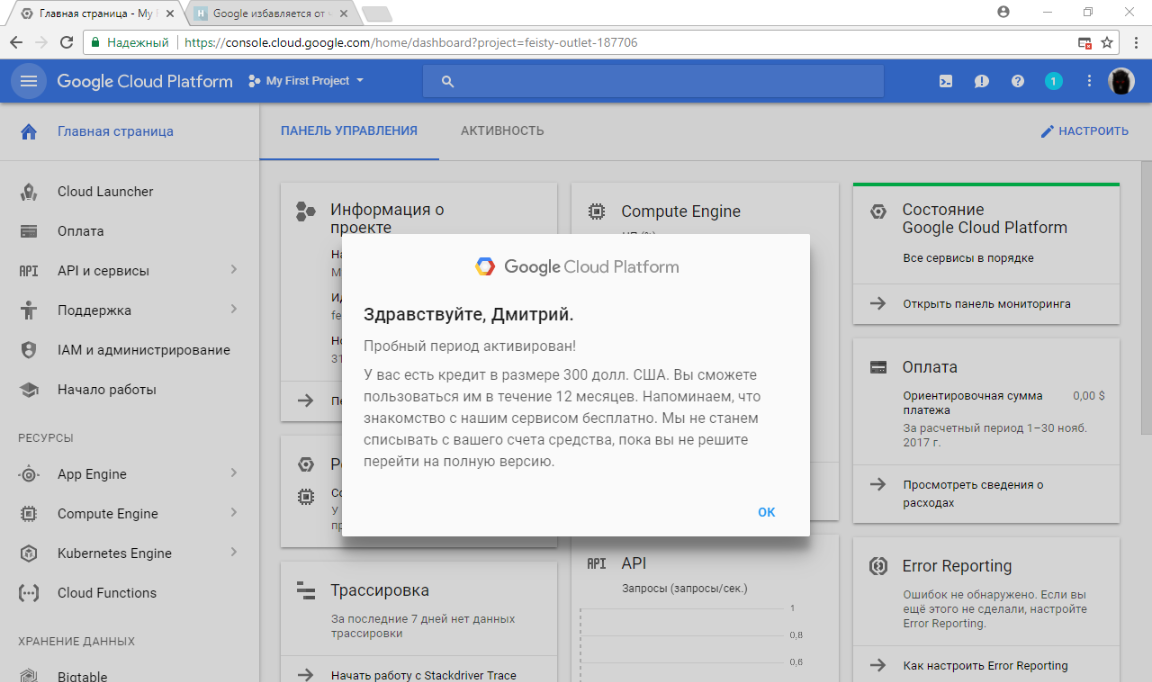Viewport: 1152px width, 682px height.
Task: Expand the API и сервисы submenu chevron
Action: coord(234,270)
